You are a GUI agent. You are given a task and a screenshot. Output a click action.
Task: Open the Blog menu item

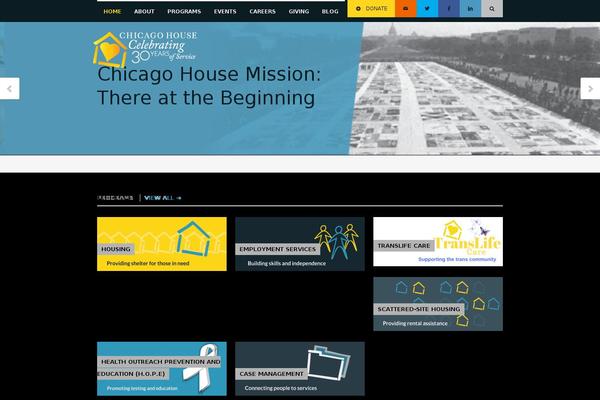click(330, 11)
